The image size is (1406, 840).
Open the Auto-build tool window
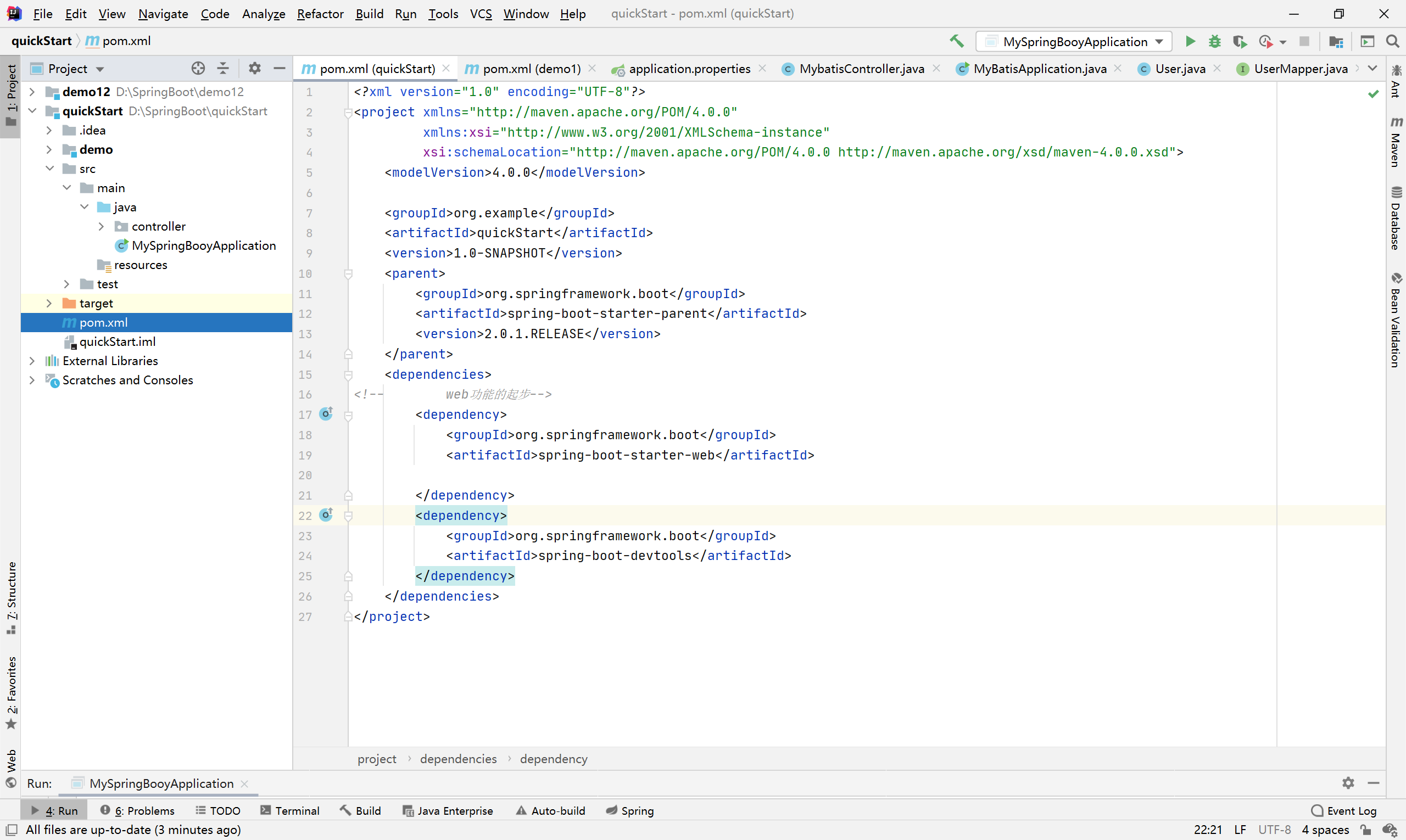[x=550, y=810]
